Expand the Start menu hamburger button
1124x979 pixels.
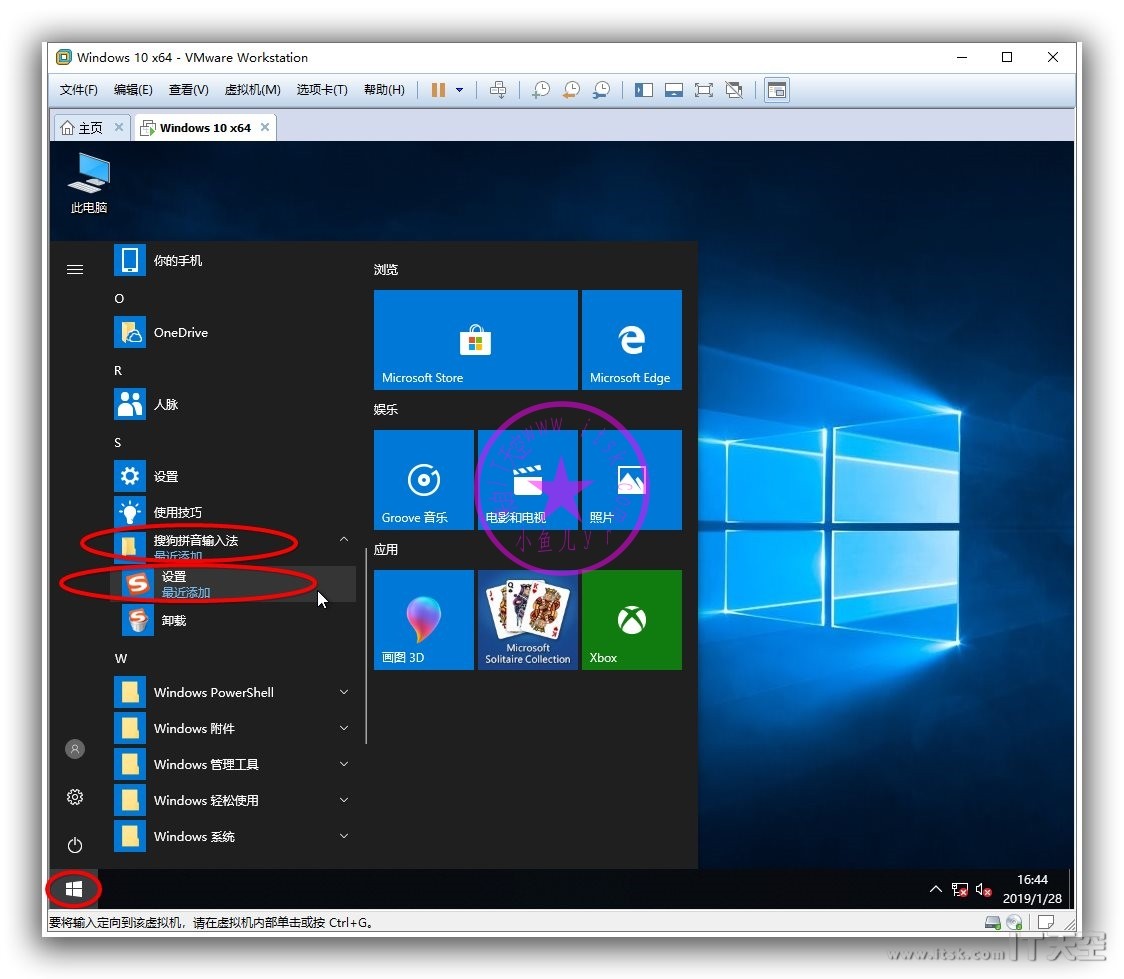[75, 269]
